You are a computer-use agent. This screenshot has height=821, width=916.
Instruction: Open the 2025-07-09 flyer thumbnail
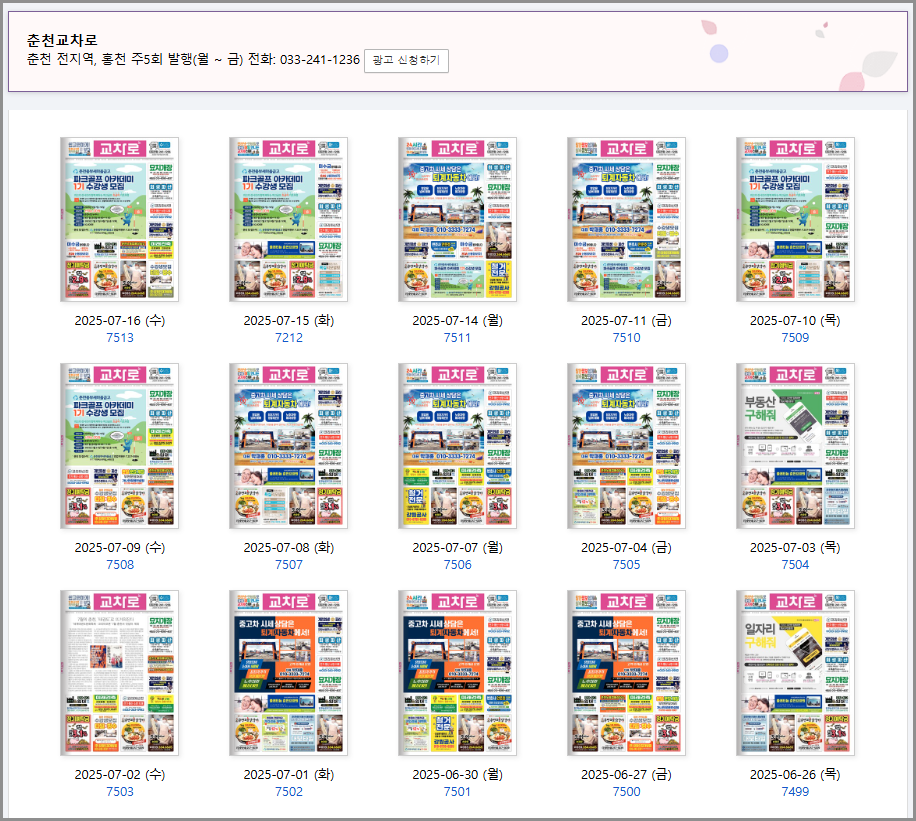(x=120, y=447)
